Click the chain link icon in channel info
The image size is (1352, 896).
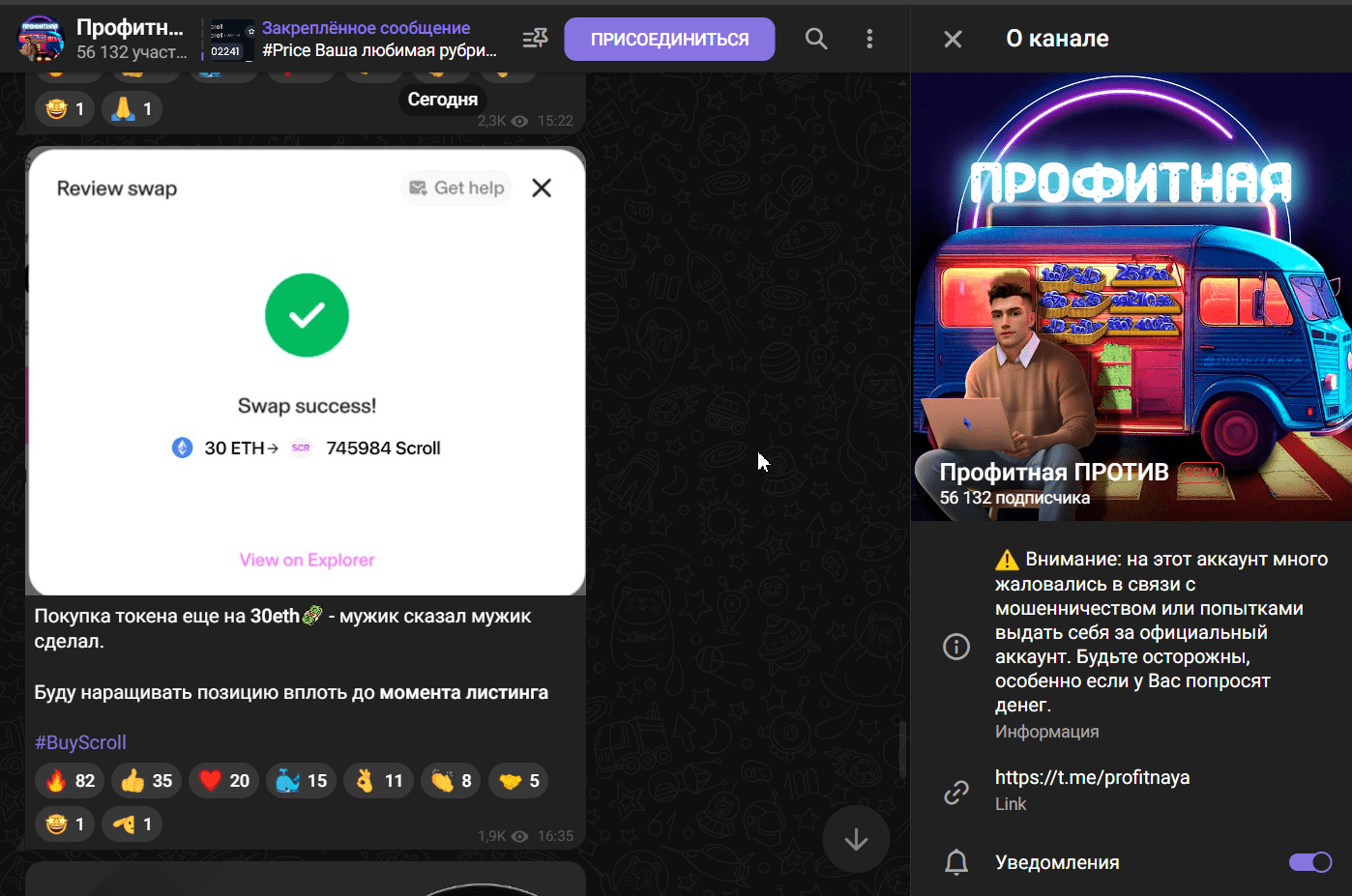(955, 793)
